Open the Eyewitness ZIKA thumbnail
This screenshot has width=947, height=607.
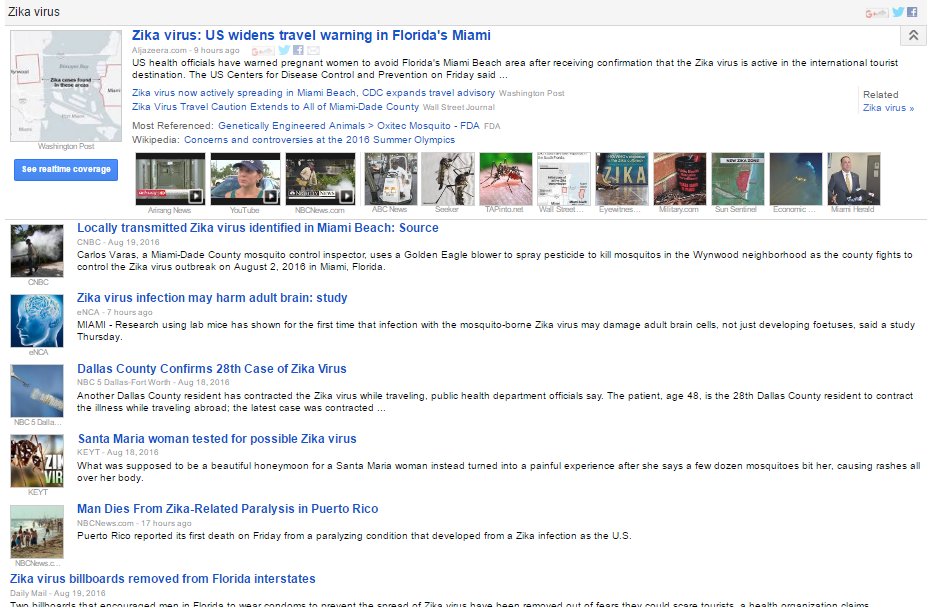[x=622, y=179]
